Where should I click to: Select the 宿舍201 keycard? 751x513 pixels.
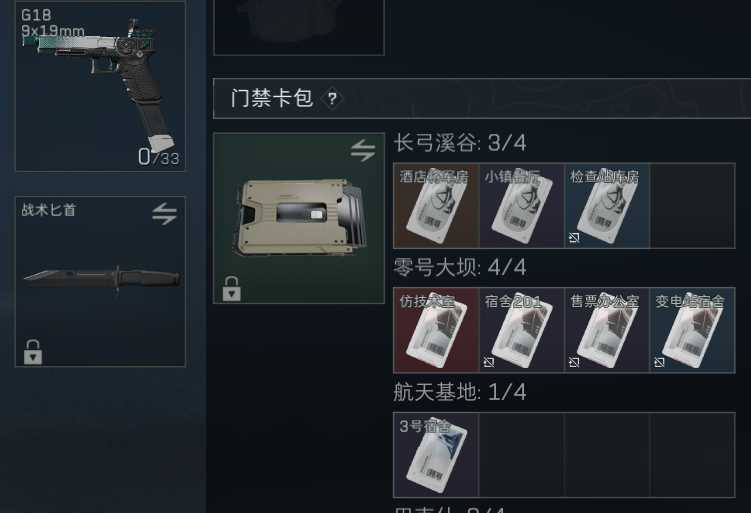[522, 330]
